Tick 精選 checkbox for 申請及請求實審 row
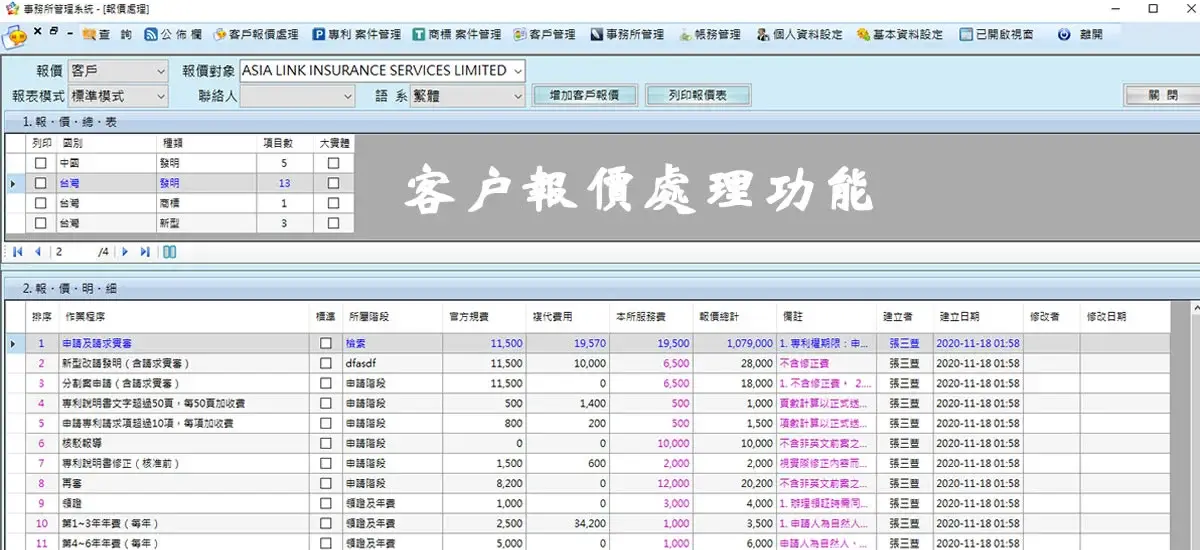This screenshot has height=550, width=1200. pyautogui.click(x=325, y=343)
